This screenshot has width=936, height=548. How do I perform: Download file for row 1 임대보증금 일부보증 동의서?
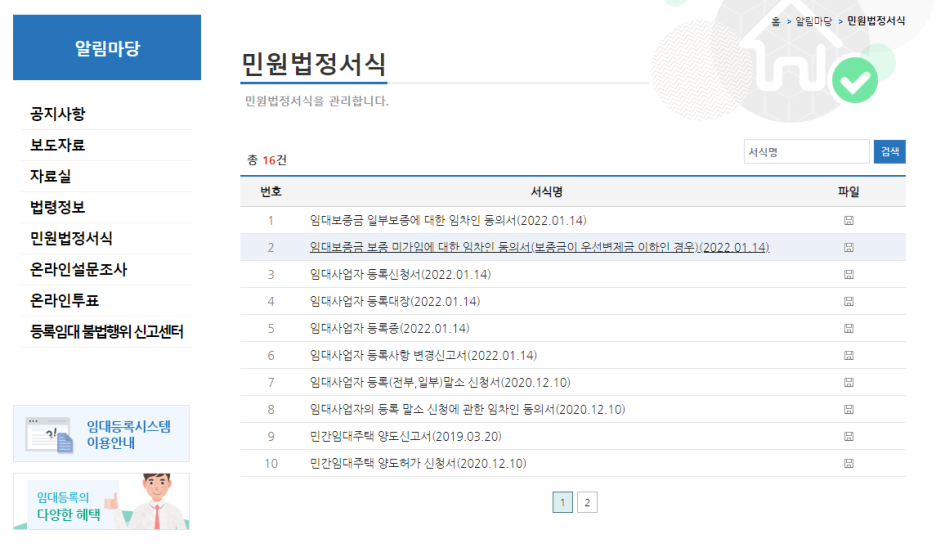click(848, 220)
